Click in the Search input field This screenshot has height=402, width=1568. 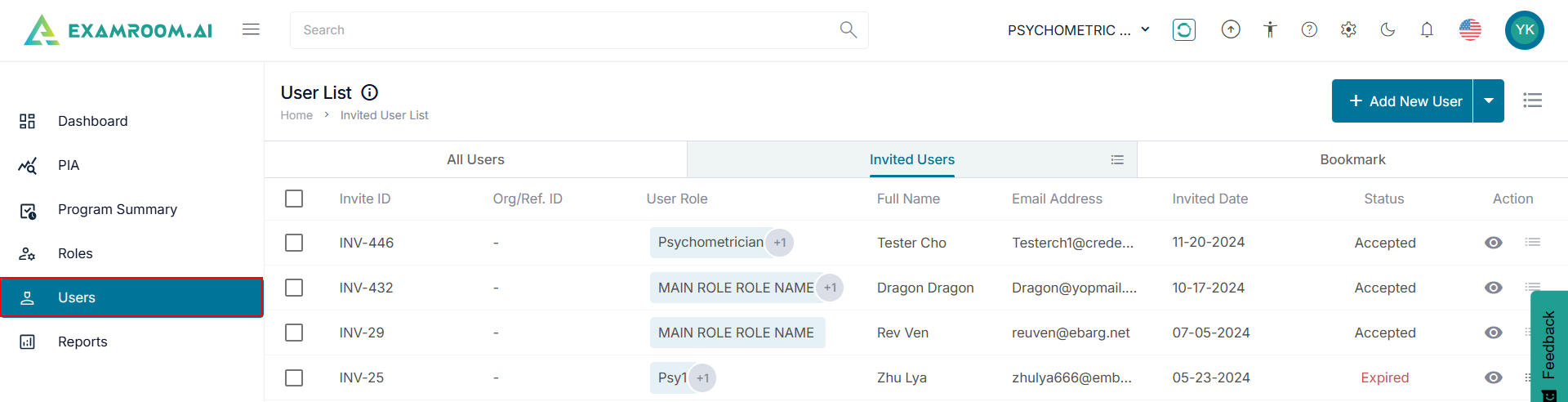pyautogui.click(x=563, y=30)
